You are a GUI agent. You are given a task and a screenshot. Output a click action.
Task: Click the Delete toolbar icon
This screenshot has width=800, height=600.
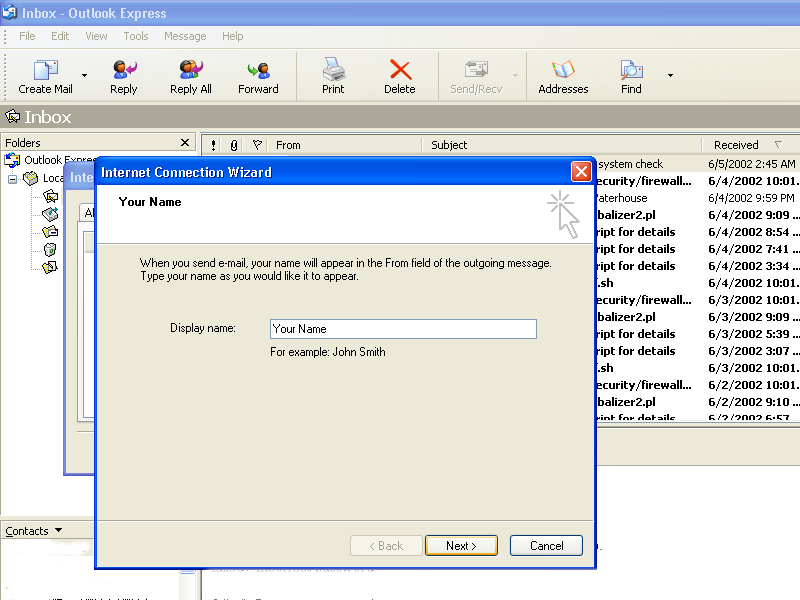coord(400,70)
